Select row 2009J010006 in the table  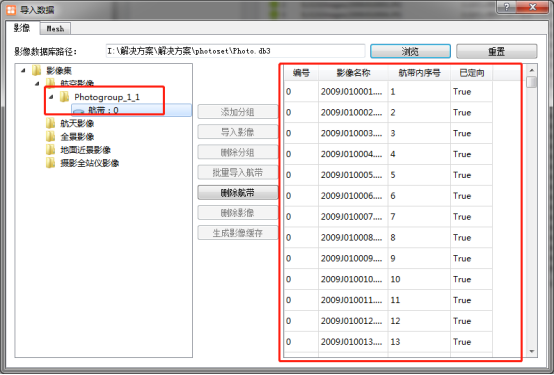[x=388, y=196]
